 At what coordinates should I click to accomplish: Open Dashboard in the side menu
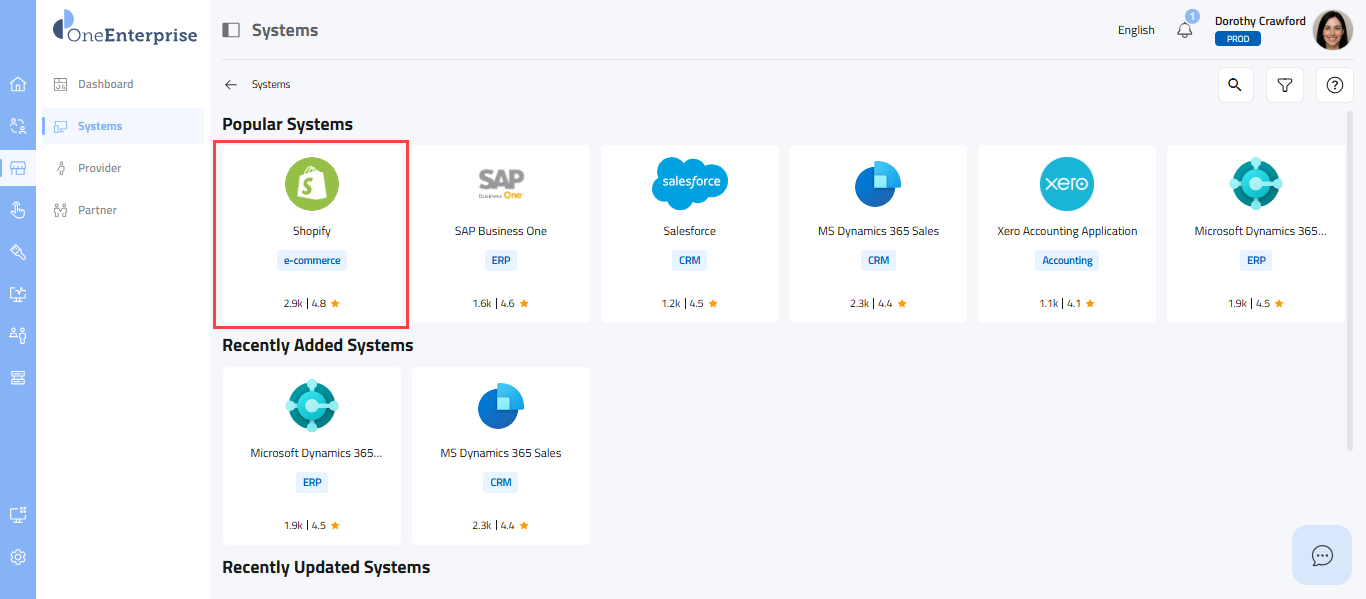[105, 84]
